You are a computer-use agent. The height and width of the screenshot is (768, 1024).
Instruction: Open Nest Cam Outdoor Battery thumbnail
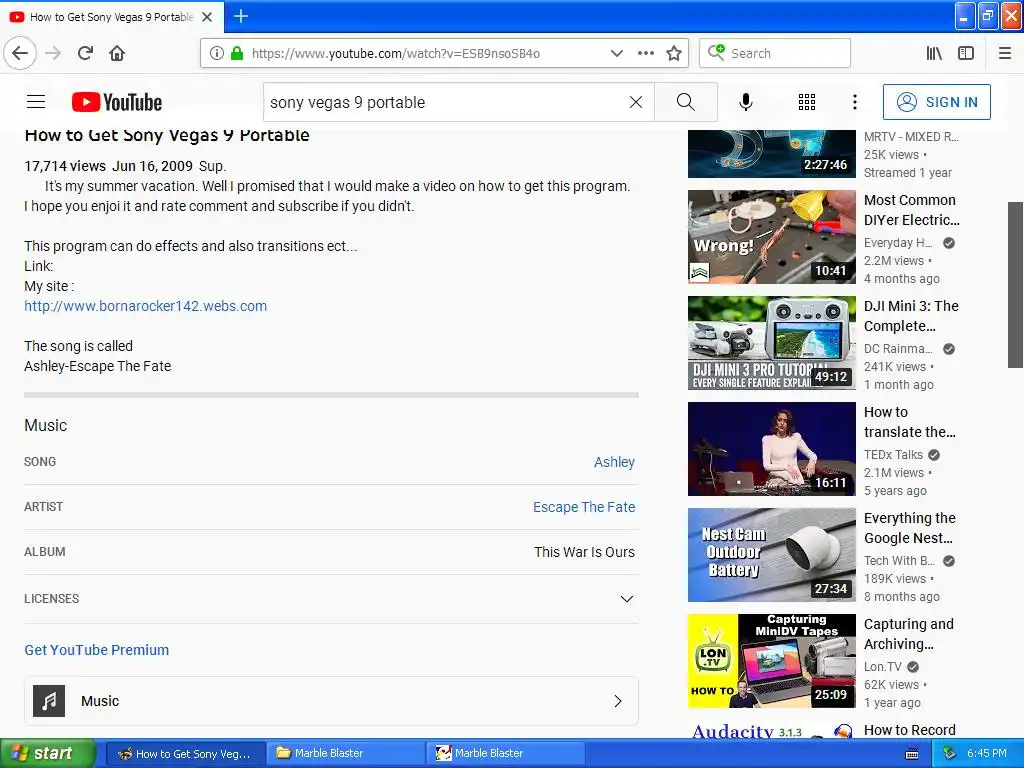(x=771, y=554)
